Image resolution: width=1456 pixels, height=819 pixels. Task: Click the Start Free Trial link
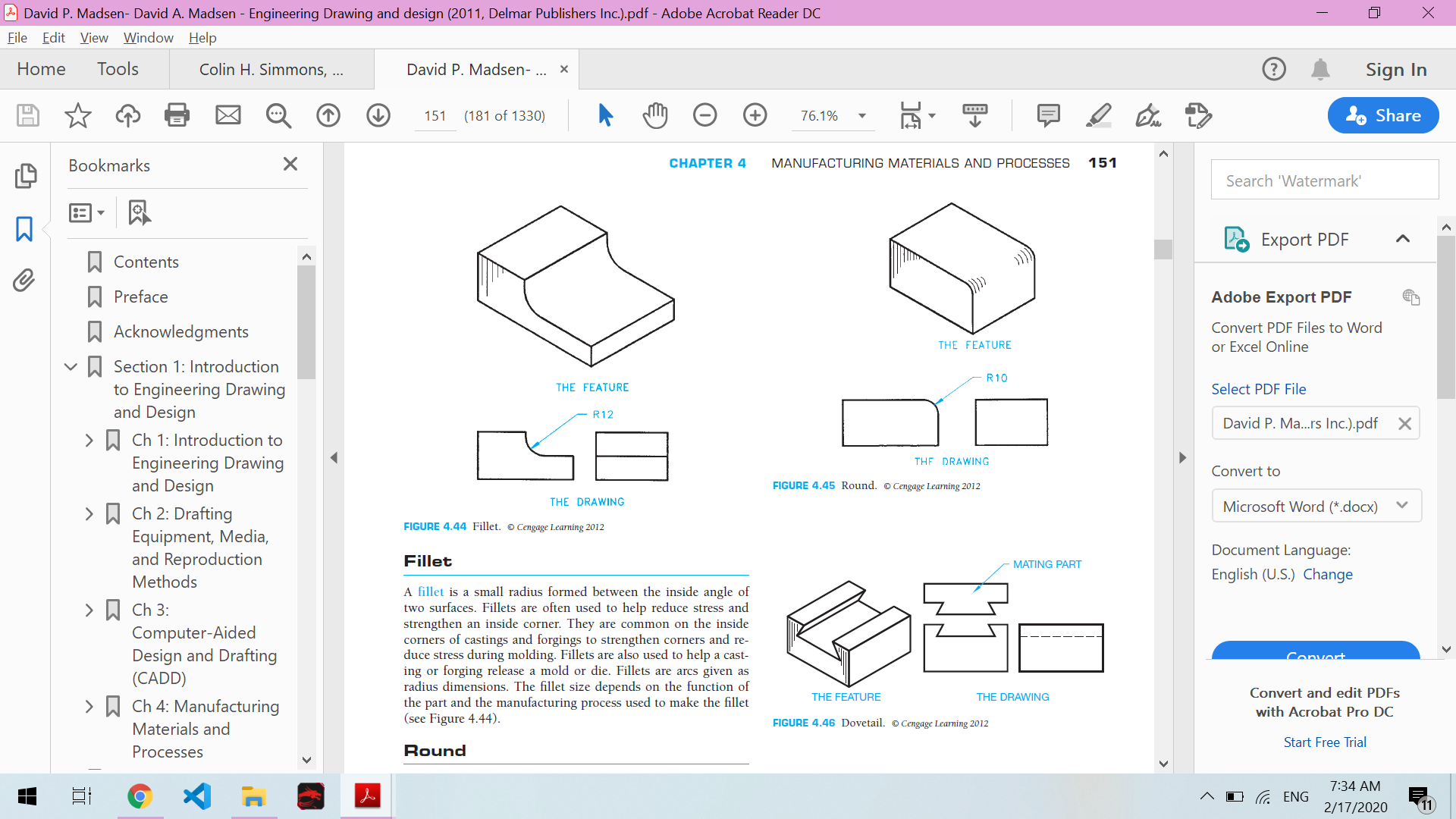(x=1324, y=742)
